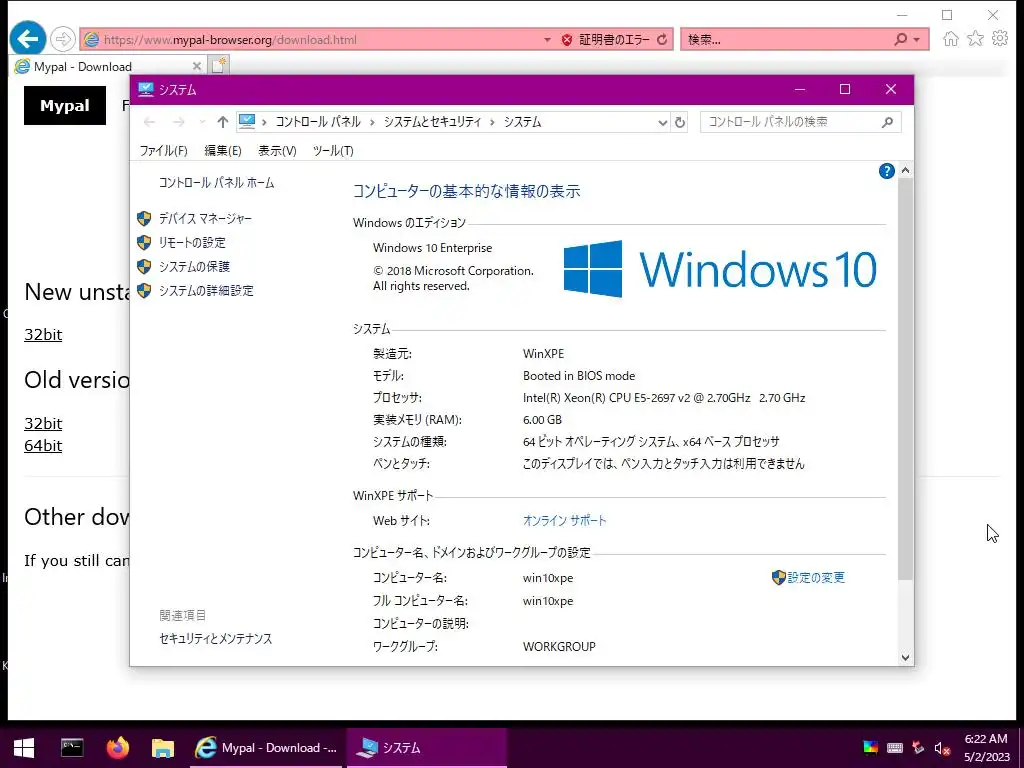The image size is (1024, 768).
Task: Open セキュリティとメンテナンス link
Action: pos(216,639)
